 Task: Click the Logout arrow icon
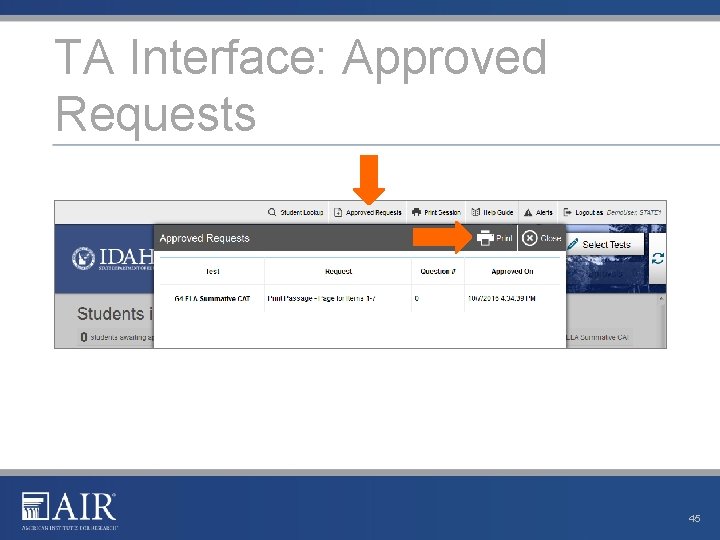coord(567,212)
